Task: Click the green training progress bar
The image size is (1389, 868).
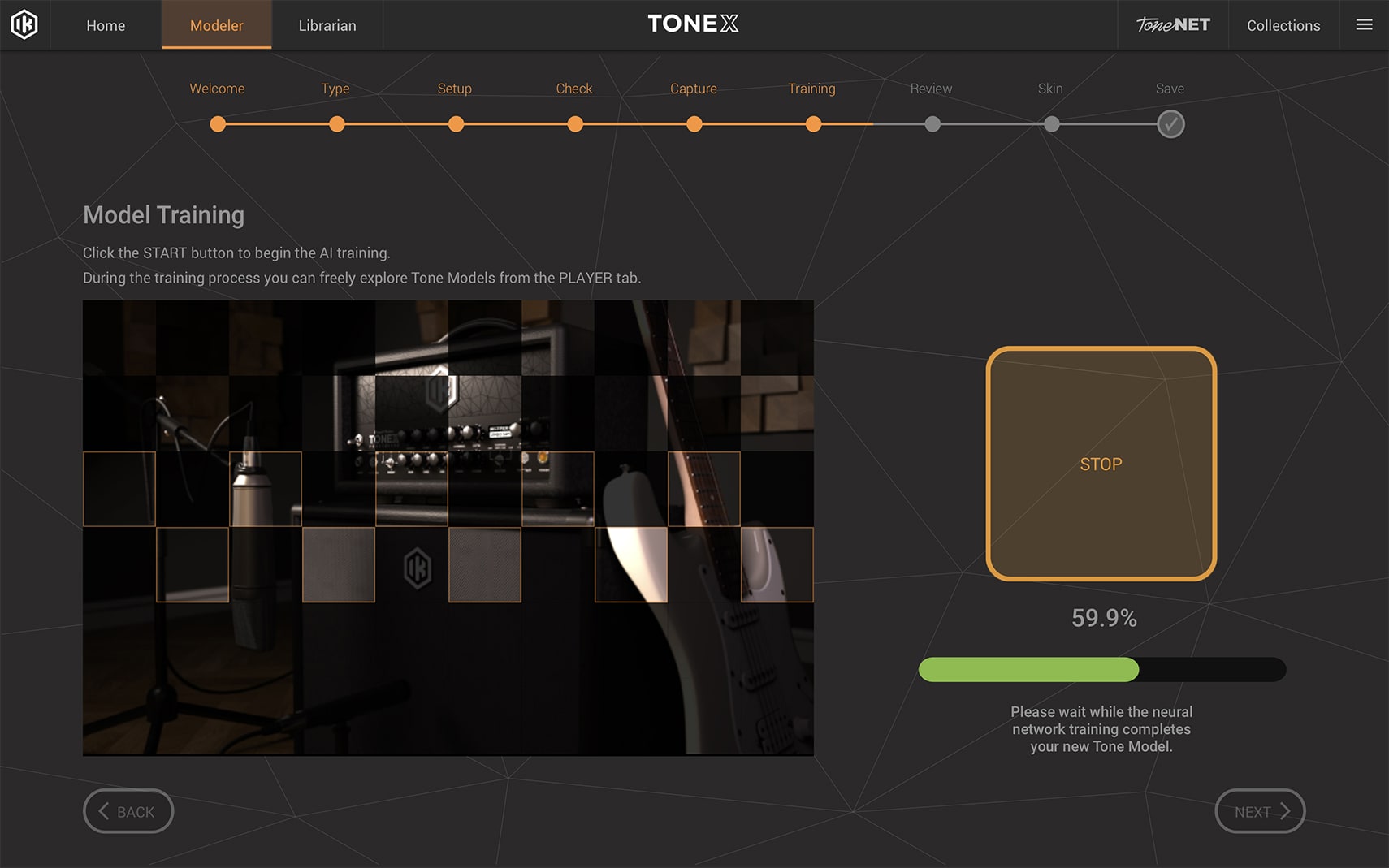Action: point(1028,670)
